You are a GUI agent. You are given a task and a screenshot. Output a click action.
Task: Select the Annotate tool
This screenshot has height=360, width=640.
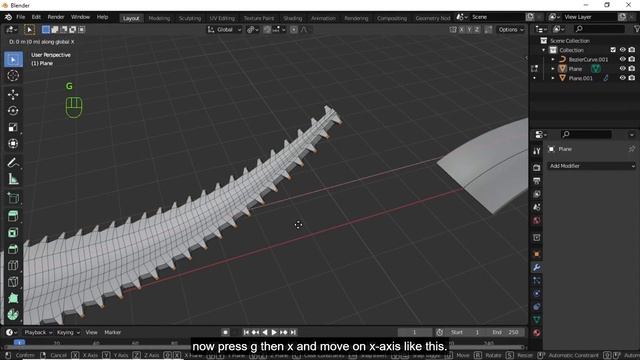13,162
